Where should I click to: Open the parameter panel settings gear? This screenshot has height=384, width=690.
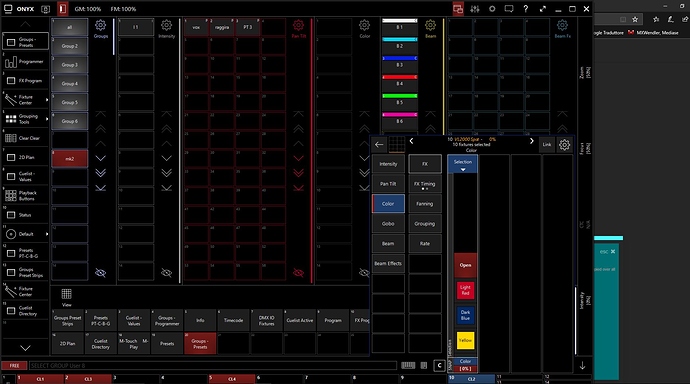click(x=565, y=144)
